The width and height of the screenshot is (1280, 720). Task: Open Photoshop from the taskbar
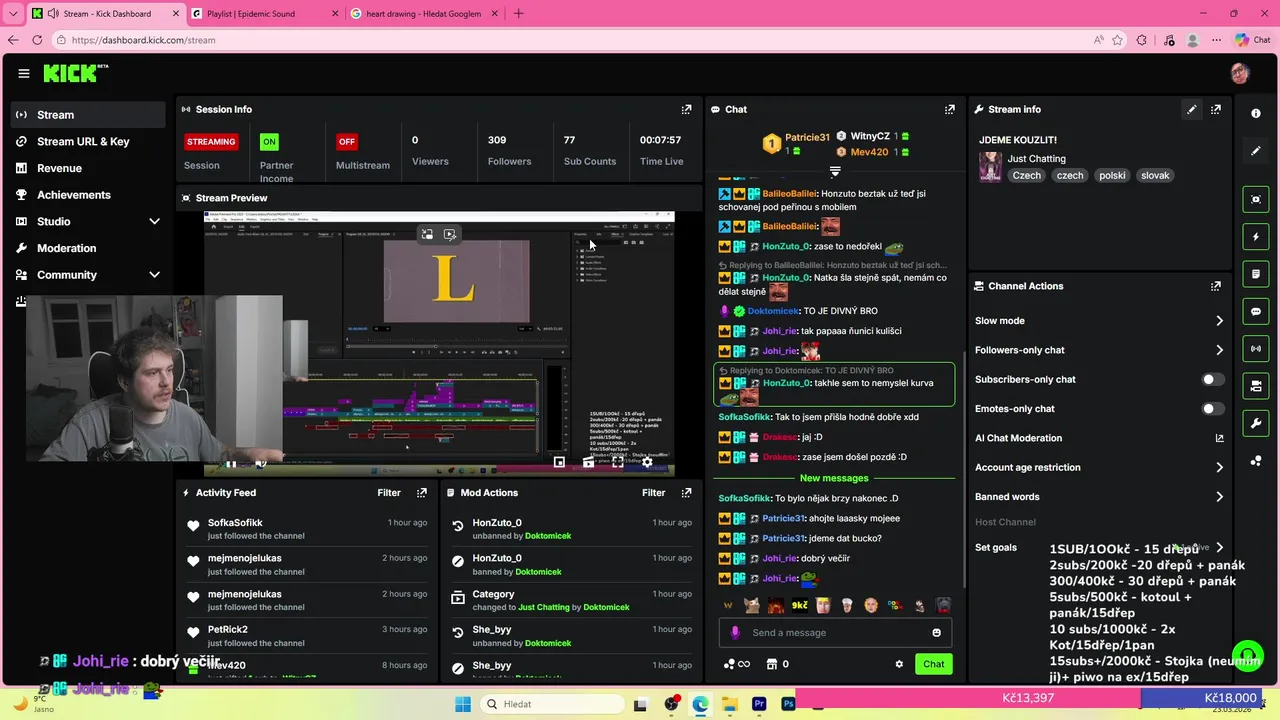pos(788,704)
